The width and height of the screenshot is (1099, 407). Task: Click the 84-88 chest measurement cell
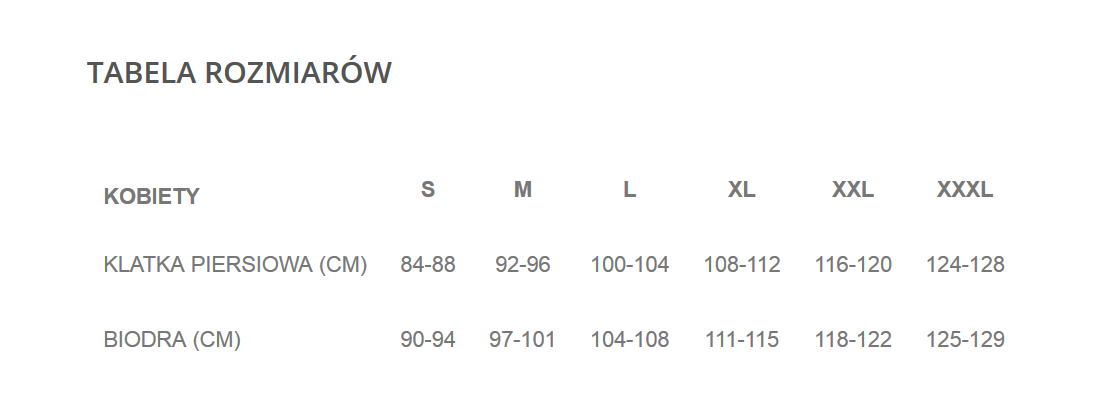coord(428,265)
